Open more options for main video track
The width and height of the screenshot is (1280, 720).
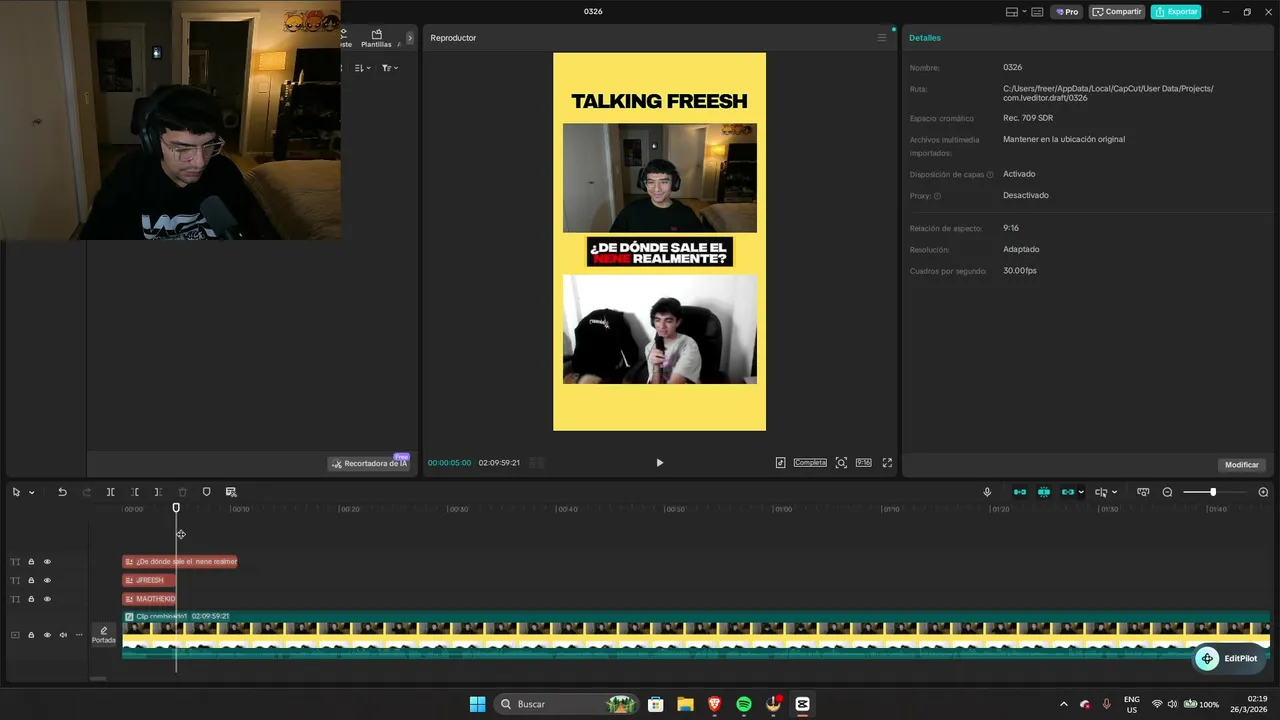pos(79,635)
